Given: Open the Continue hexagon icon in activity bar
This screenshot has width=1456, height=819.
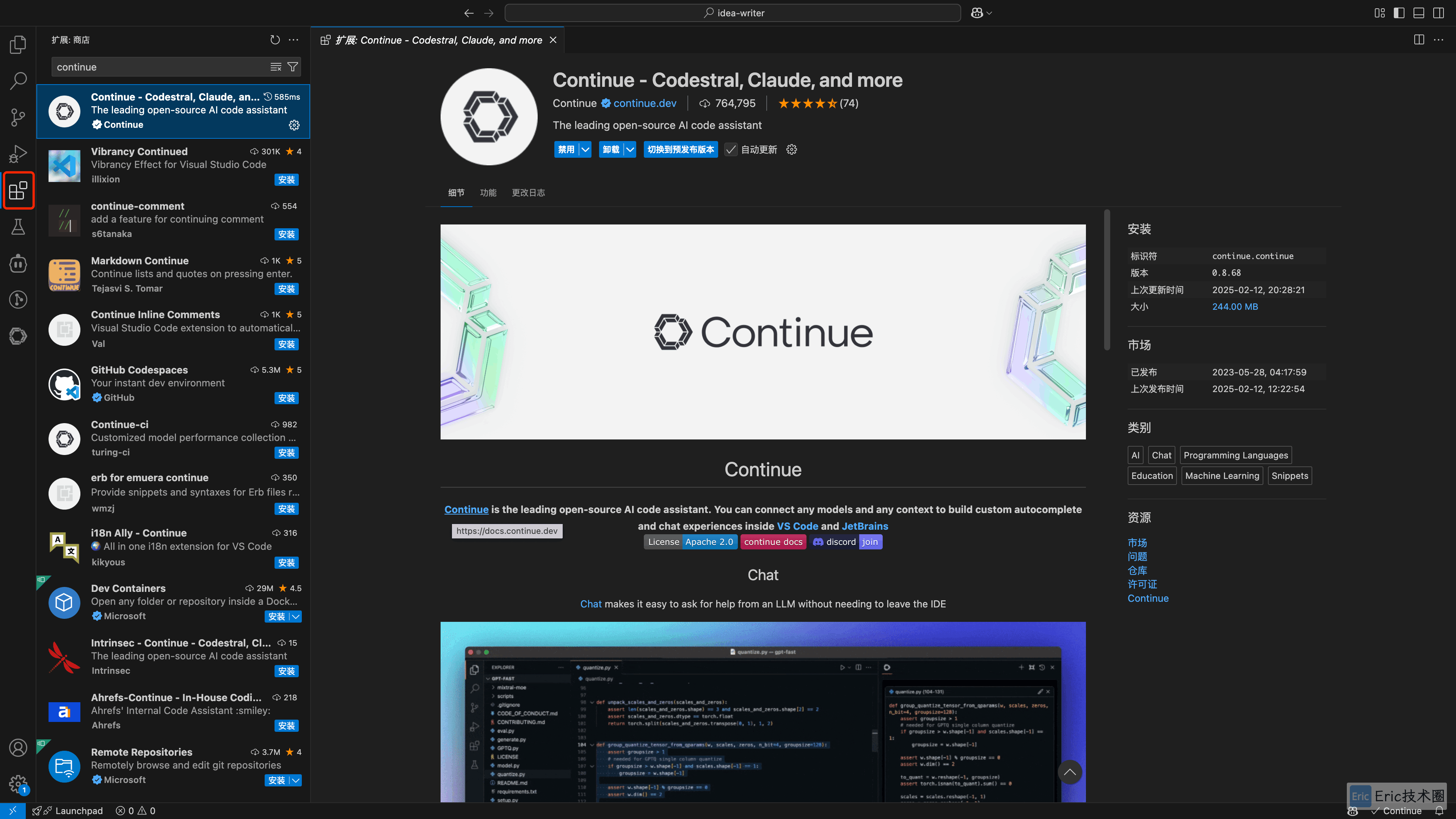Looking at the screenshot, I should tap(18, 336).
